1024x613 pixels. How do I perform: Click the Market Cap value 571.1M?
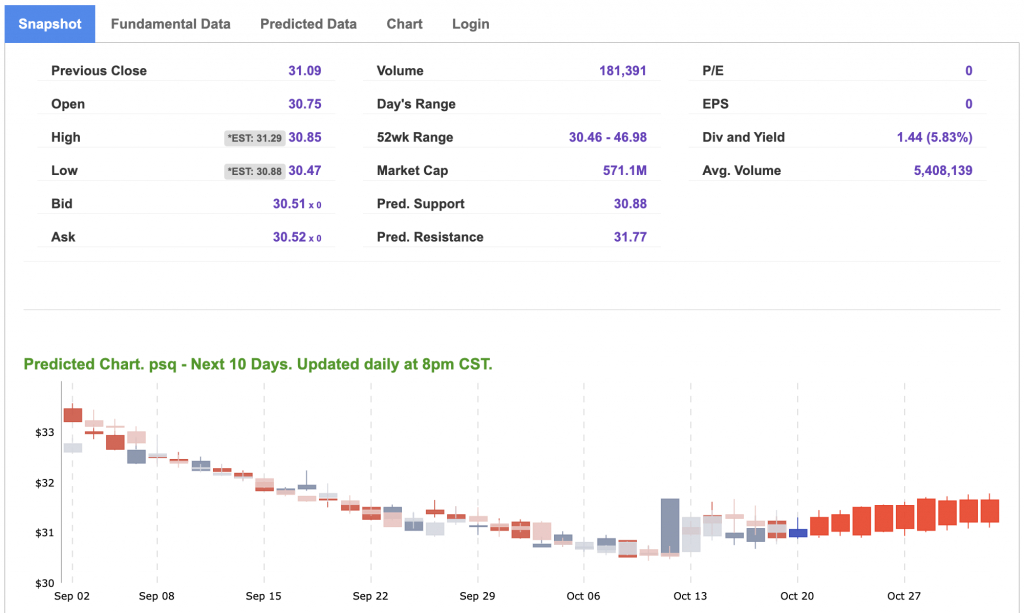point(624,171)
